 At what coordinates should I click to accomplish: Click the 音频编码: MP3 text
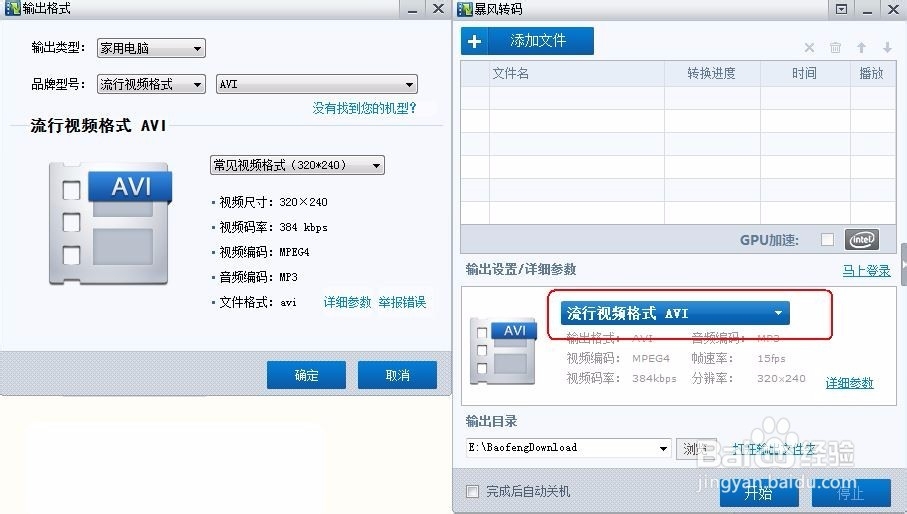258,277
